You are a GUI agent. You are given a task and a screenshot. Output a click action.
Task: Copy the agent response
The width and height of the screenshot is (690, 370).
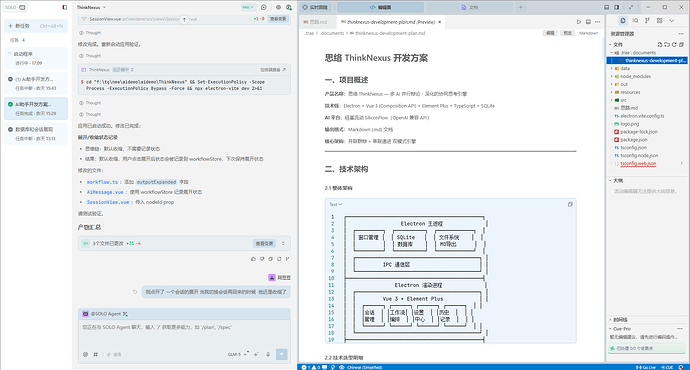(271, 259)
